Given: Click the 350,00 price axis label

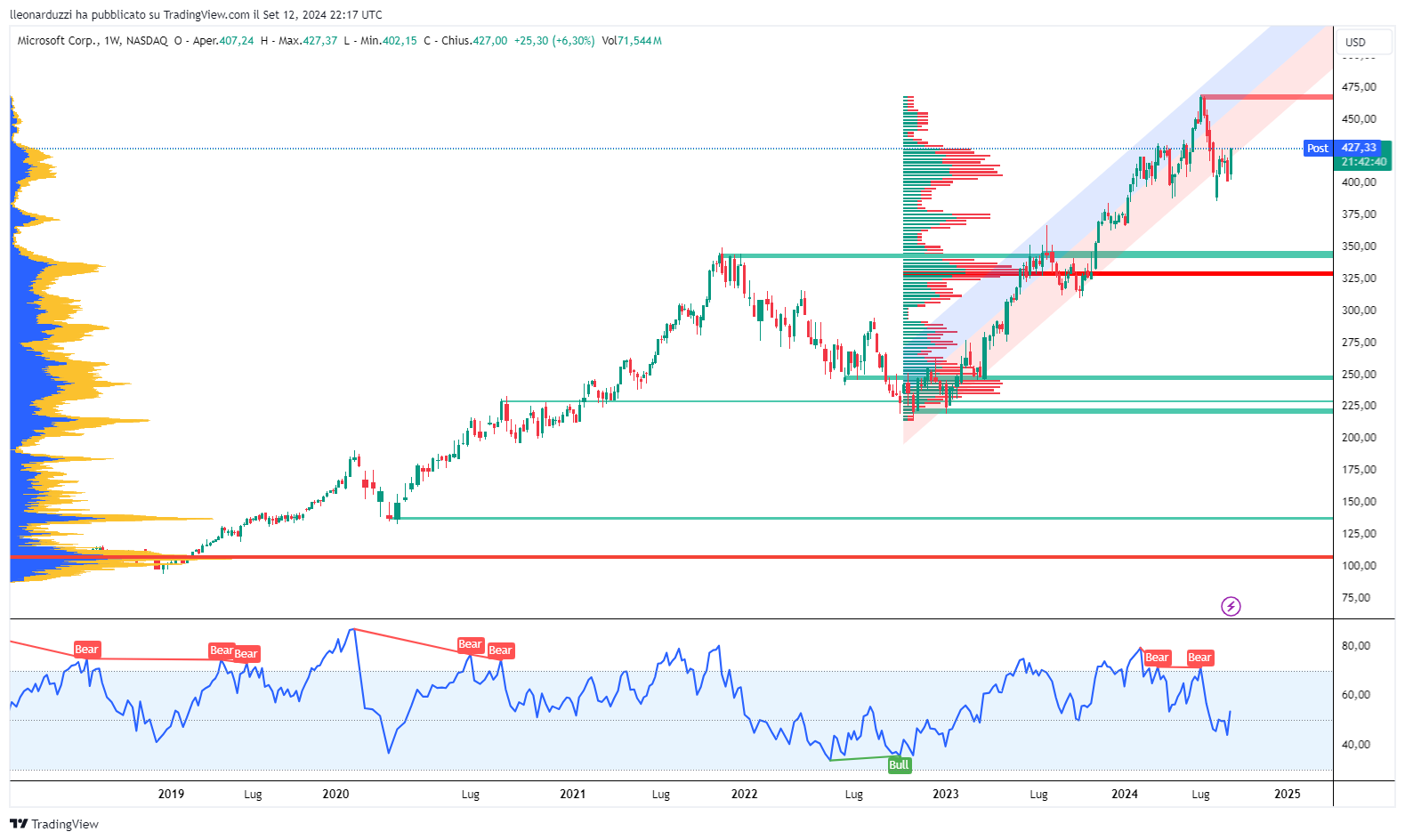Looking at the screenshot, I should tap(1359, 246).
